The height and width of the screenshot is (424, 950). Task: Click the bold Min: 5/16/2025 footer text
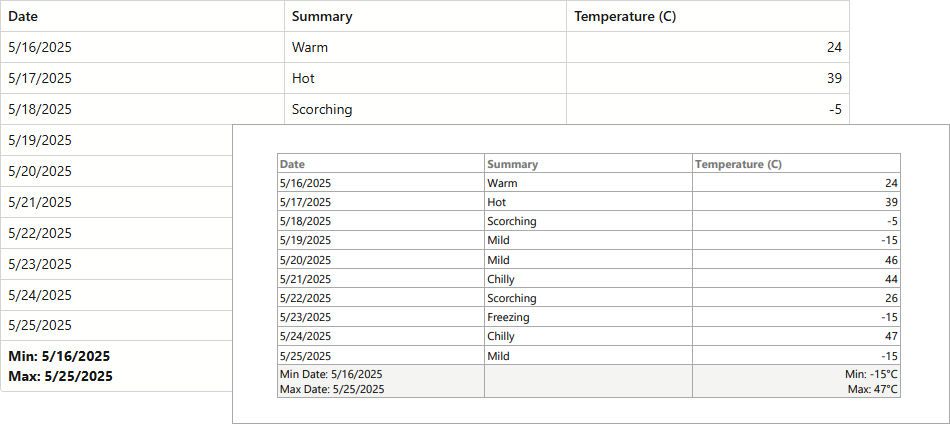59,356
